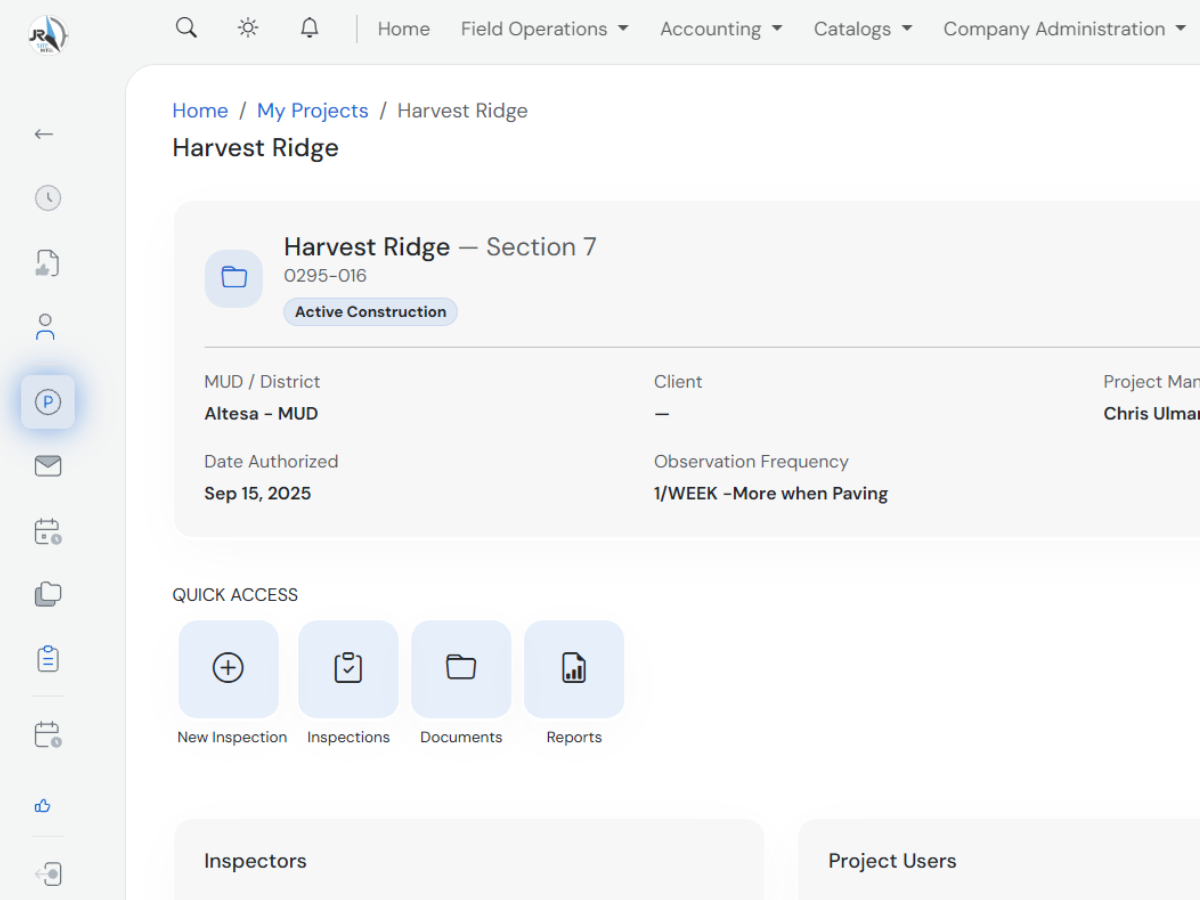This screenshot has height=900, width=1200.
Task: Open the Reports quick access tile
Action: point(574,669)
